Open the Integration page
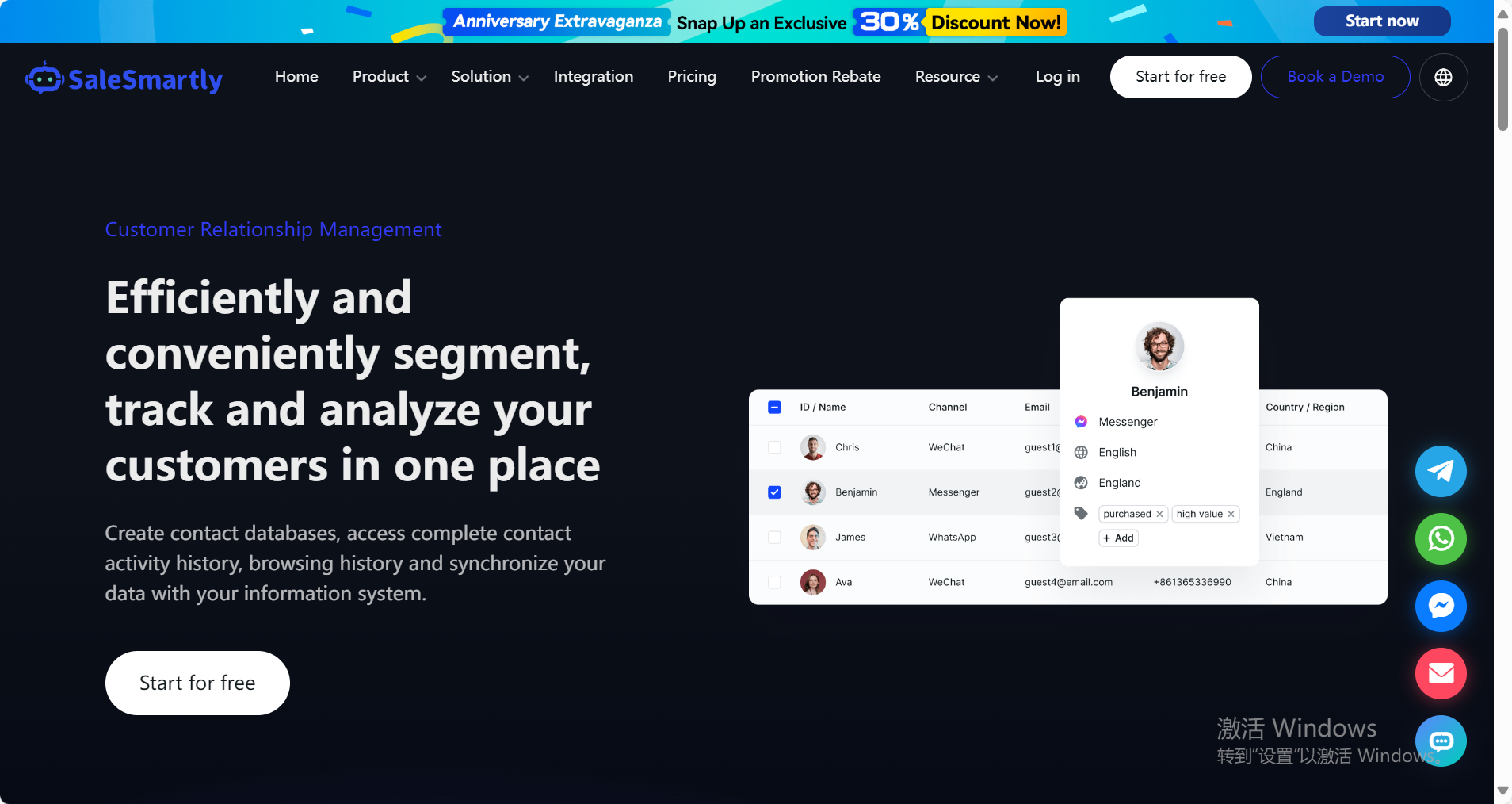The width and height of the screenshot is (1512, 804). [594, 77]
